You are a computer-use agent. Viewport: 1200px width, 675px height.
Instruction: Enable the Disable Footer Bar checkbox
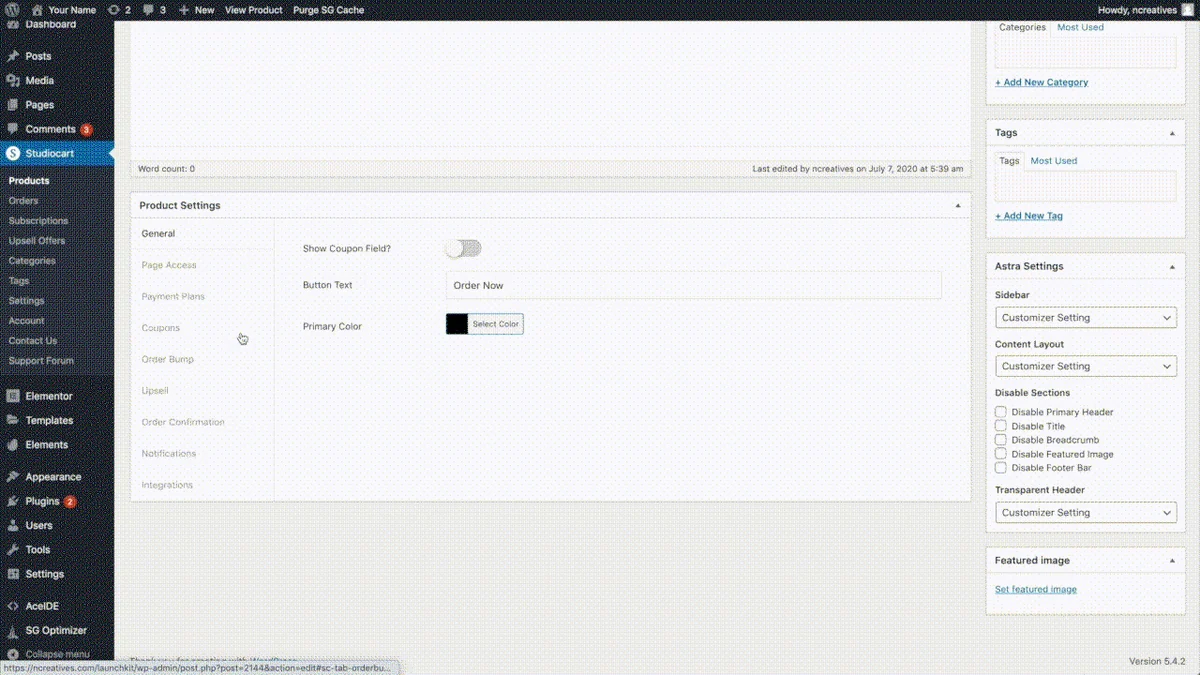coord(1001,468)
